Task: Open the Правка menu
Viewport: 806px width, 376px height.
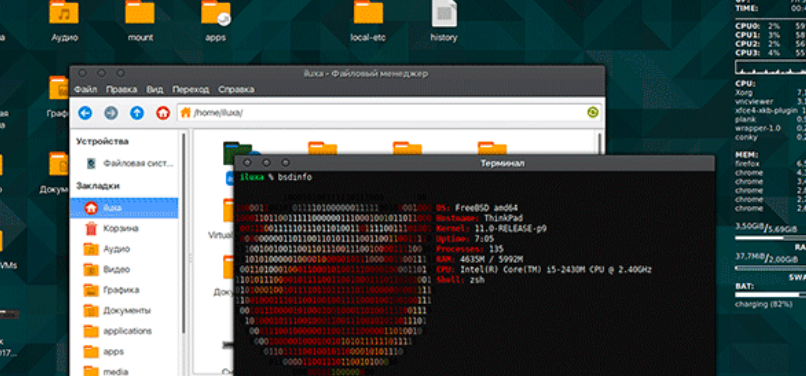Action: (x=121, y=89)
